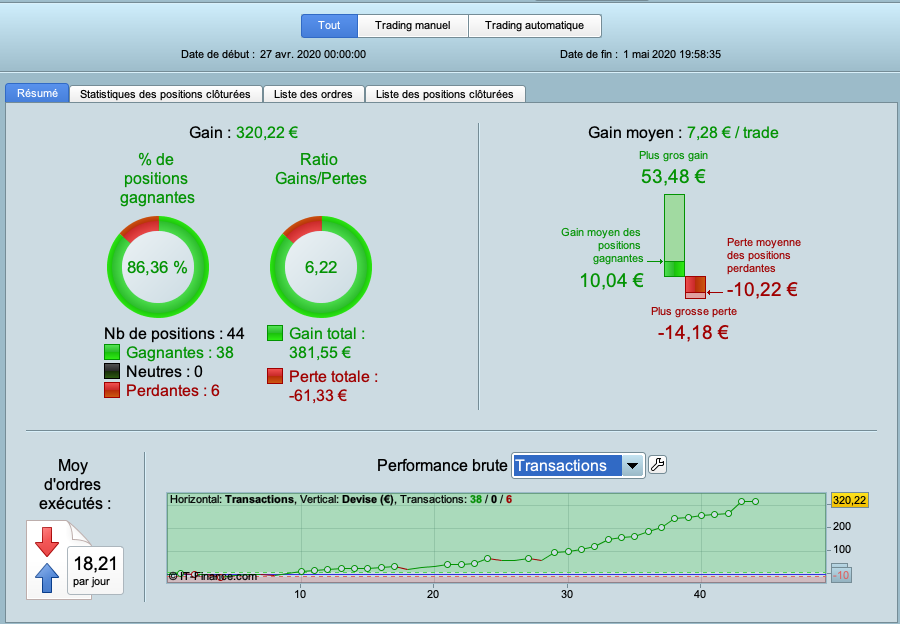This screenshot has width=900, height=624.
Task: Click the Plus gros gain value 53,48 €
Action: (673, 176)
